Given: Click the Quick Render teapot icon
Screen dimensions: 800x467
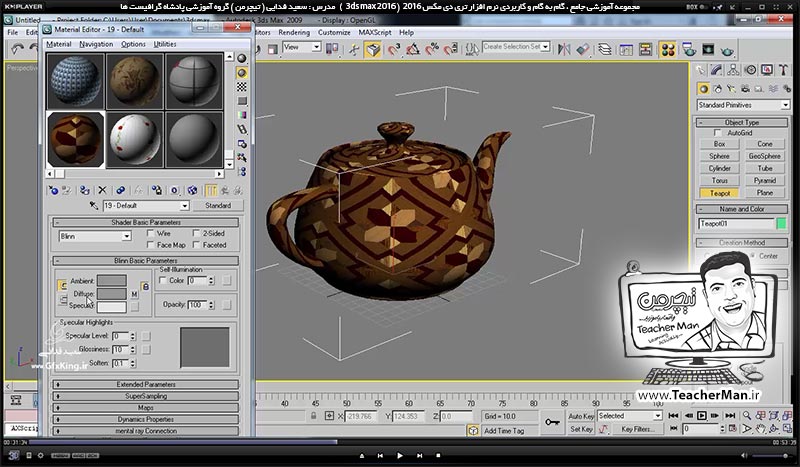Looking at the screenshot, I should click(x=728, y=50).
